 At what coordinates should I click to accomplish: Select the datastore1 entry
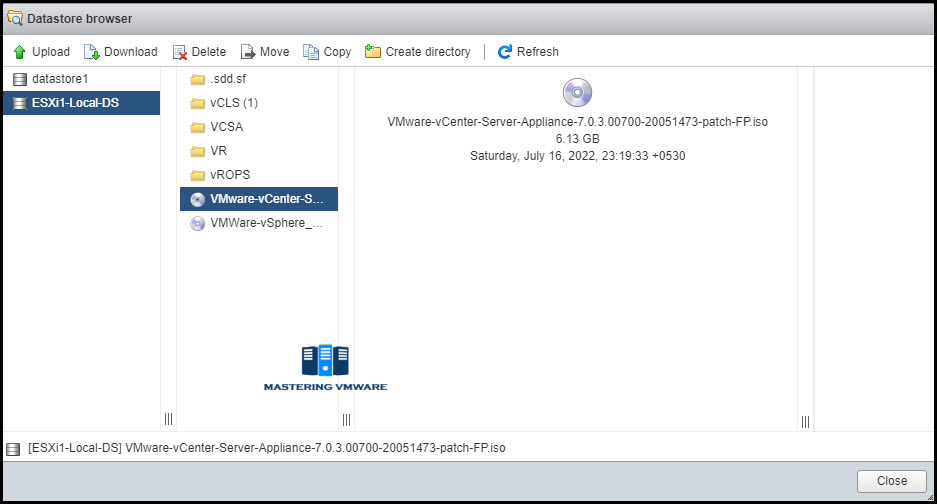[81, 79]
